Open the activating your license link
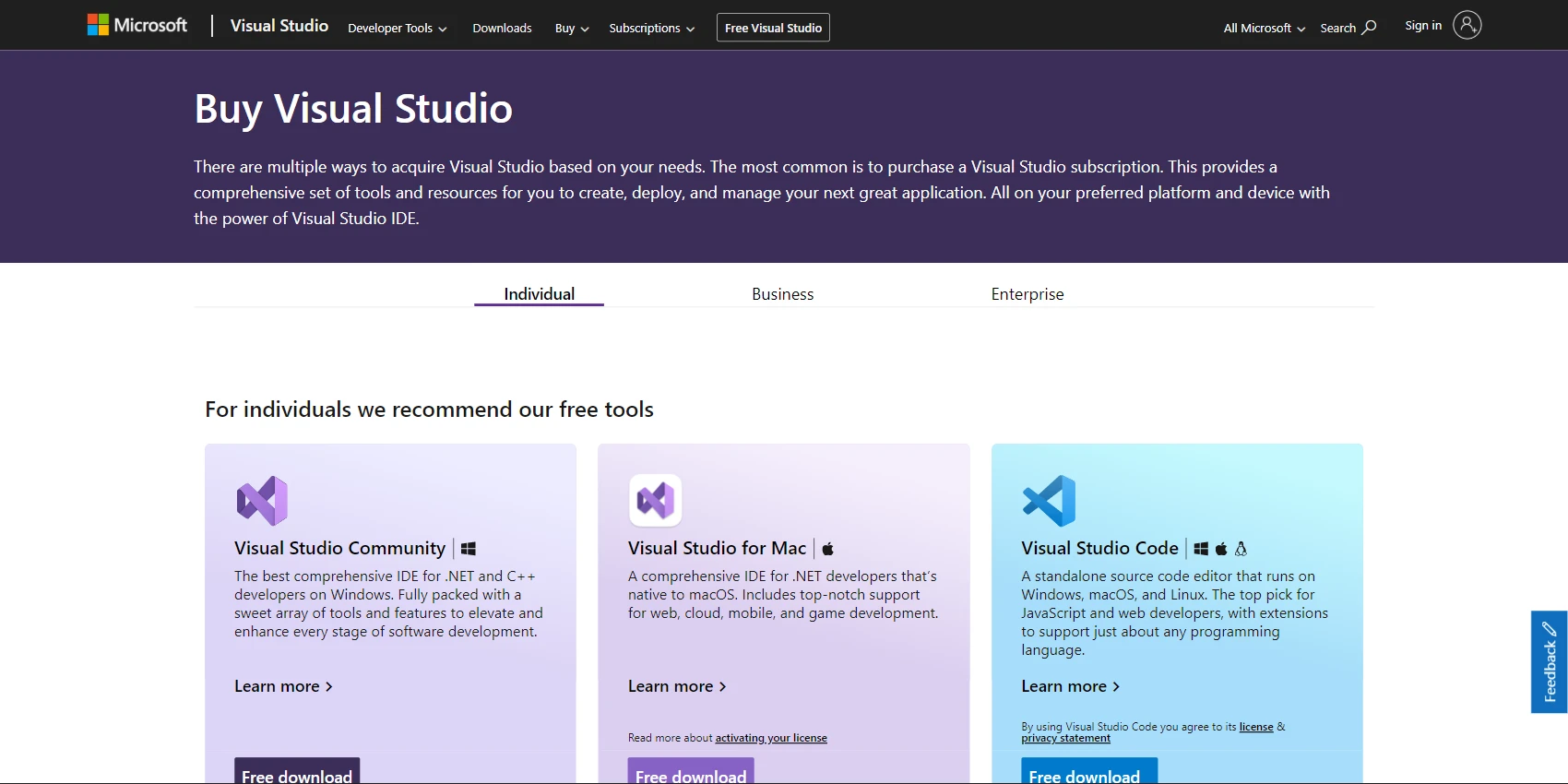Viewport: 1568px width, 784px height. point(771,738)
